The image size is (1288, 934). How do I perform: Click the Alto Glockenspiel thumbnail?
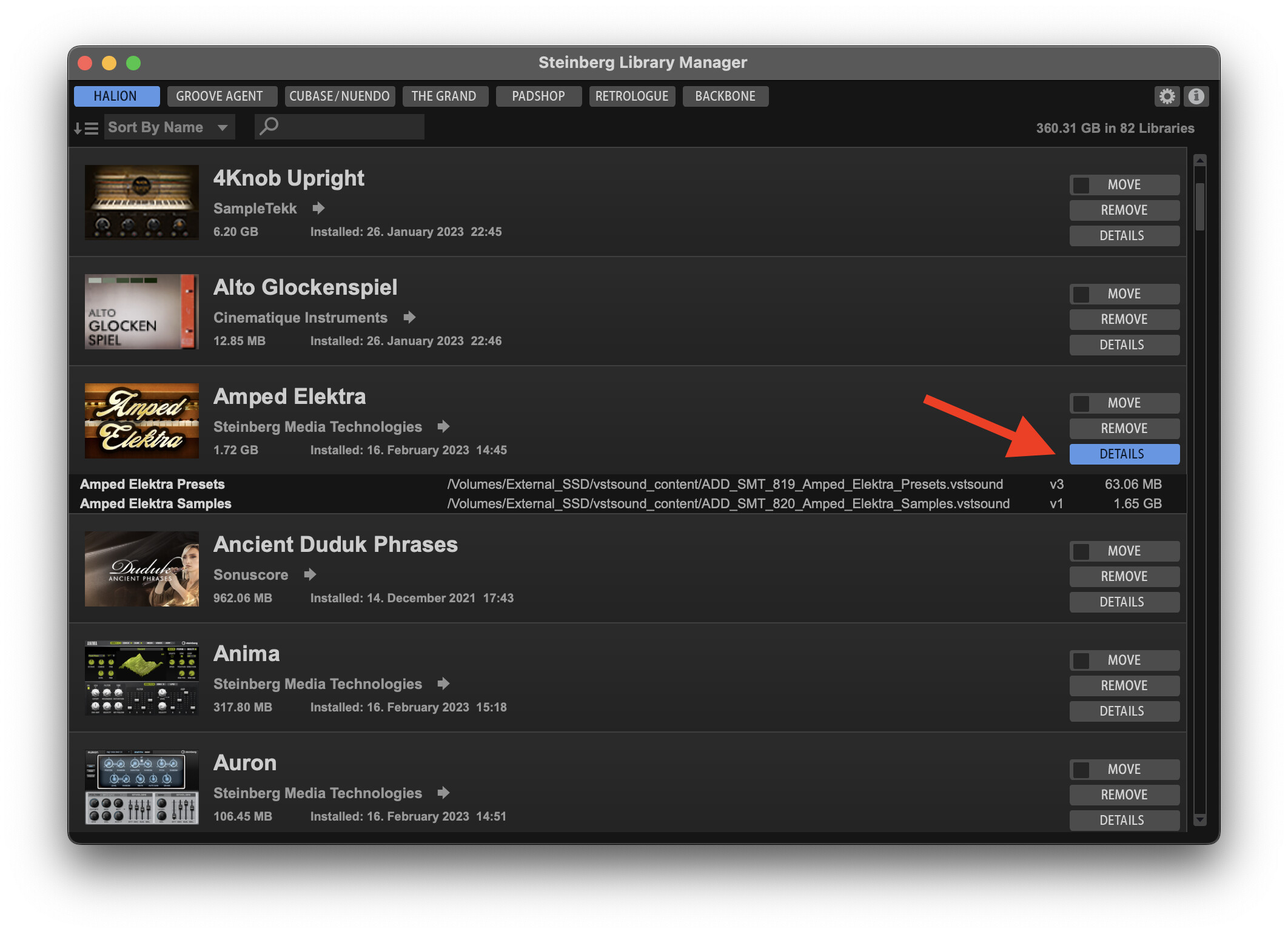tap(141, 311)
